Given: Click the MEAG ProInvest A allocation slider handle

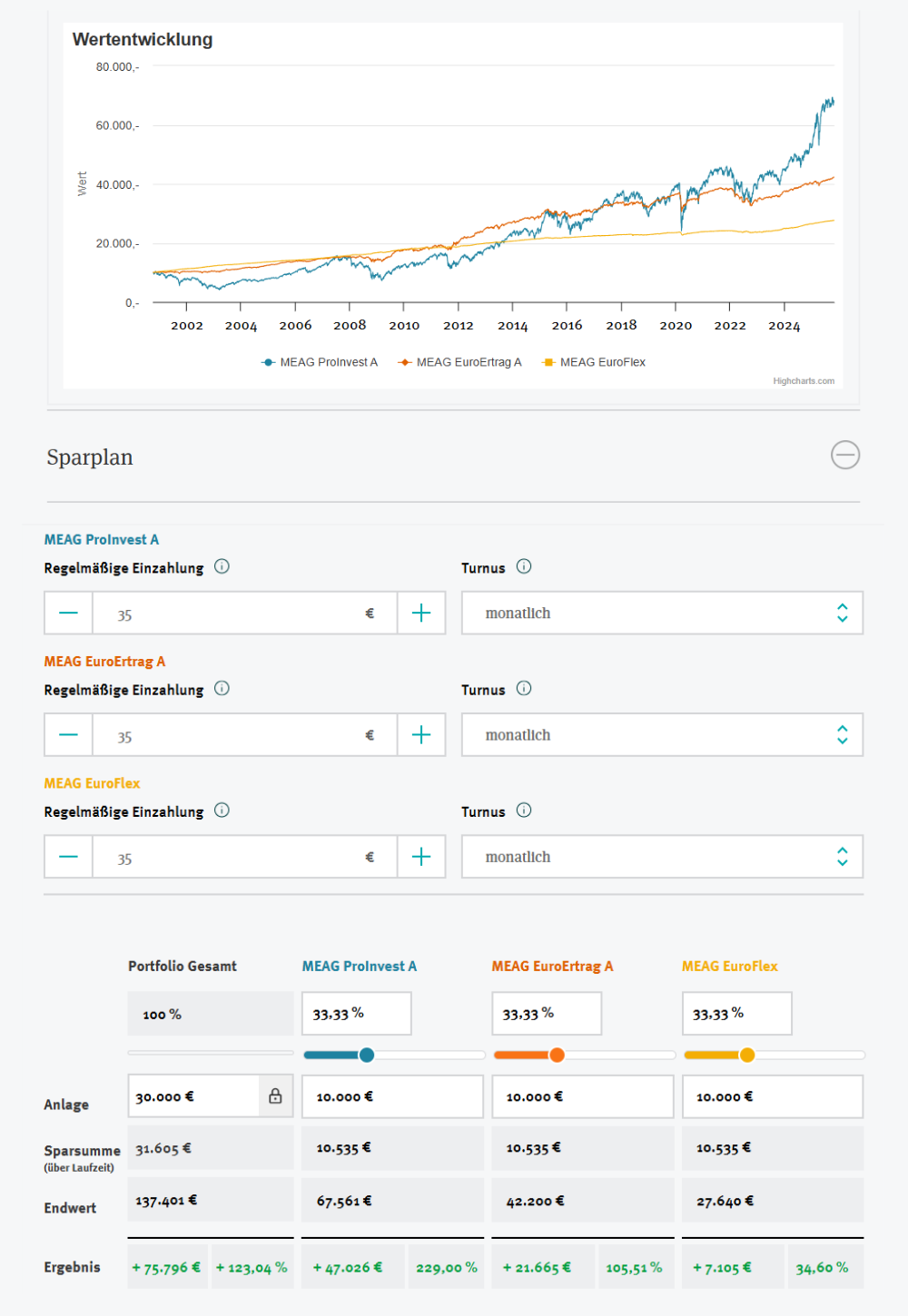Looking at the screenshot, I should point(367,1055).
